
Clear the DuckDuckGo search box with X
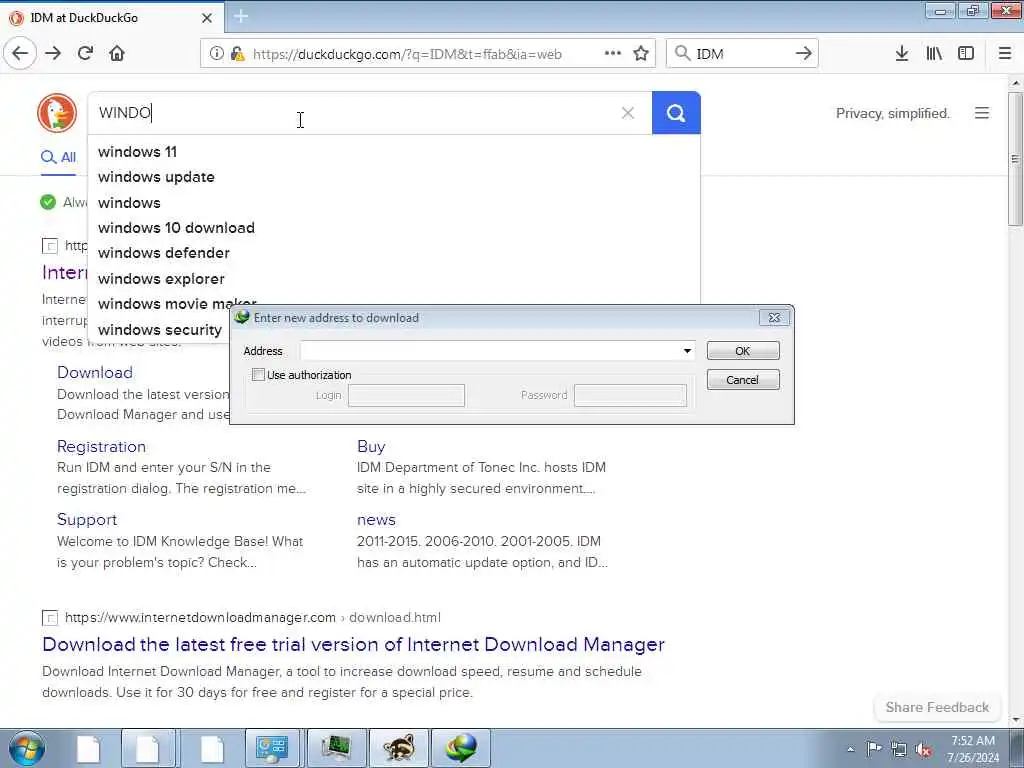tap(628, 113)
